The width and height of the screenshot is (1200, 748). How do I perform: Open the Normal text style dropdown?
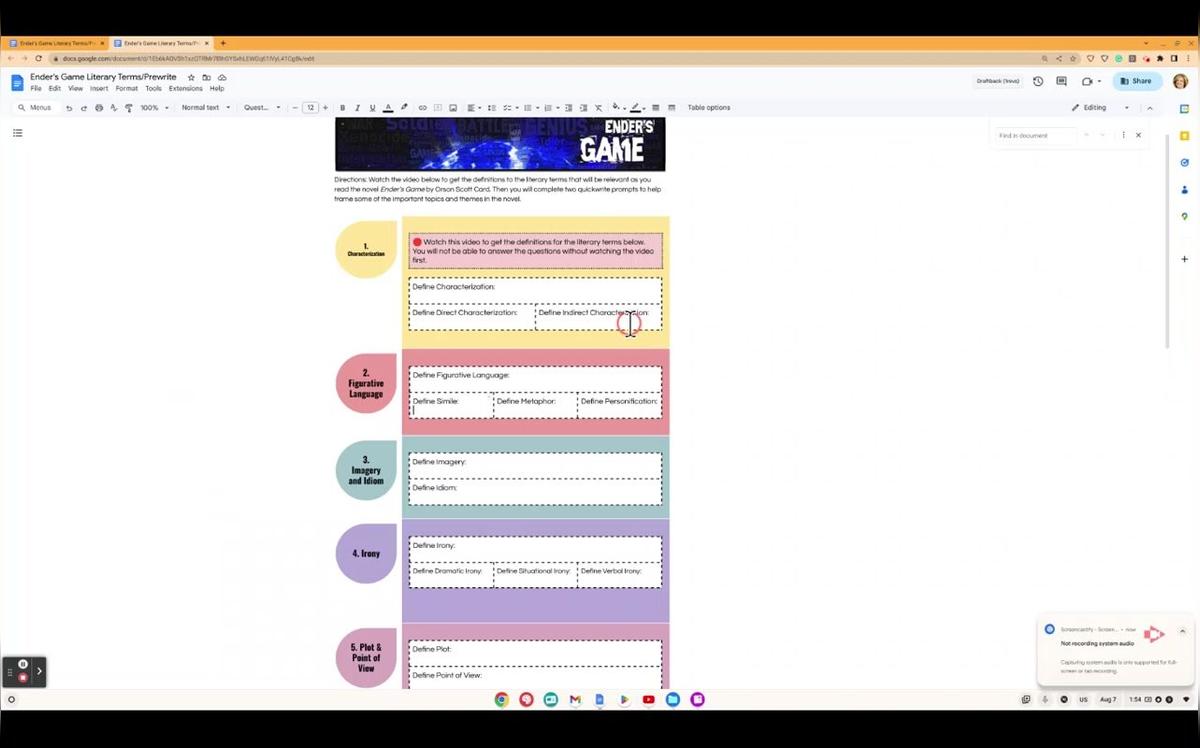[206, 108]
